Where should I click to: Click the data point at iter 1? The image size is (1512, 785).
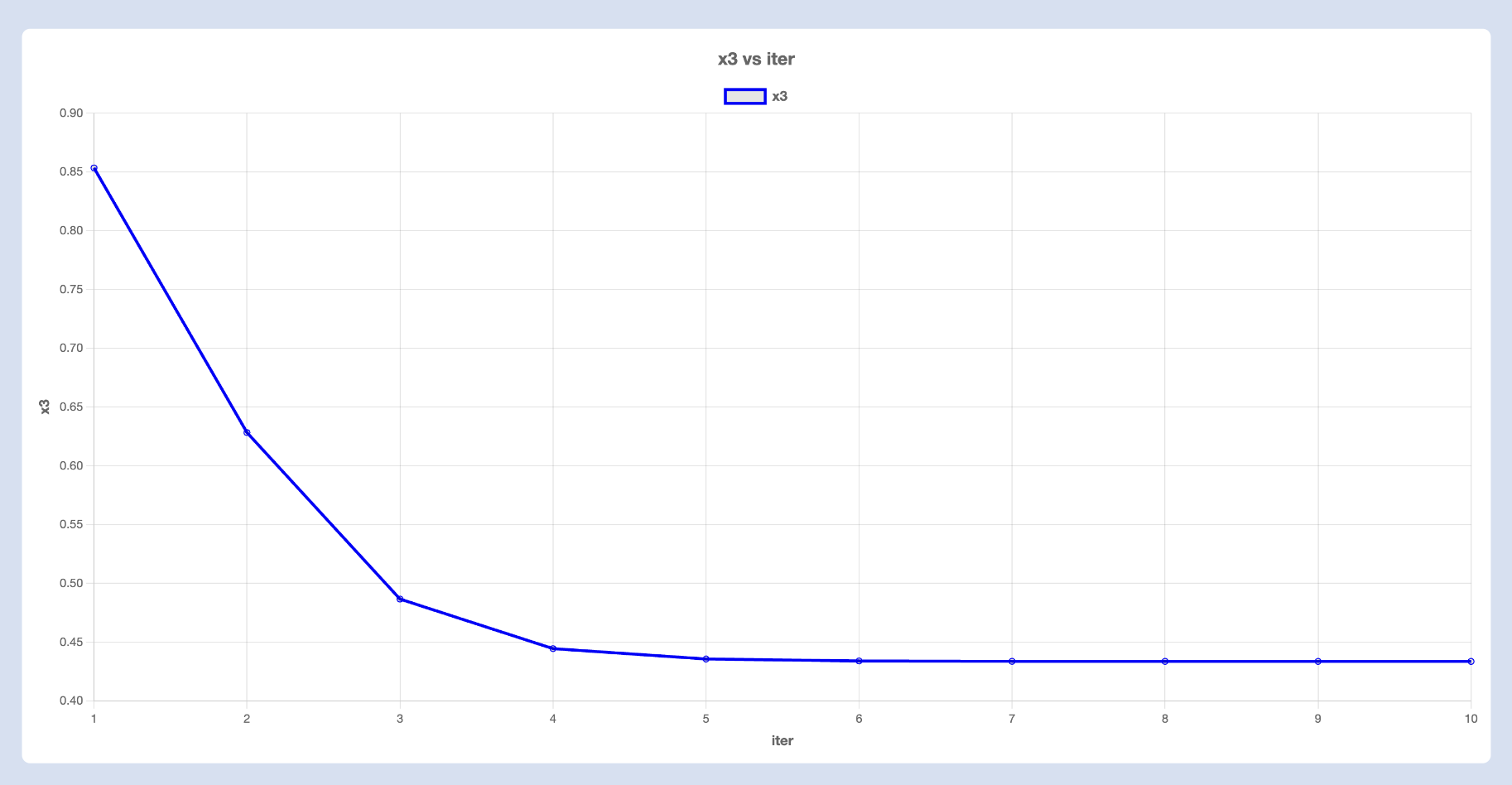94,168
